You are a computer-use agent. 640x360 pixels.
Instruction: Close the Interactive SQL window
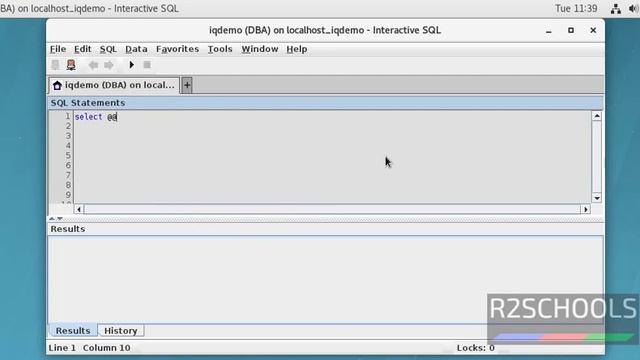593,30
